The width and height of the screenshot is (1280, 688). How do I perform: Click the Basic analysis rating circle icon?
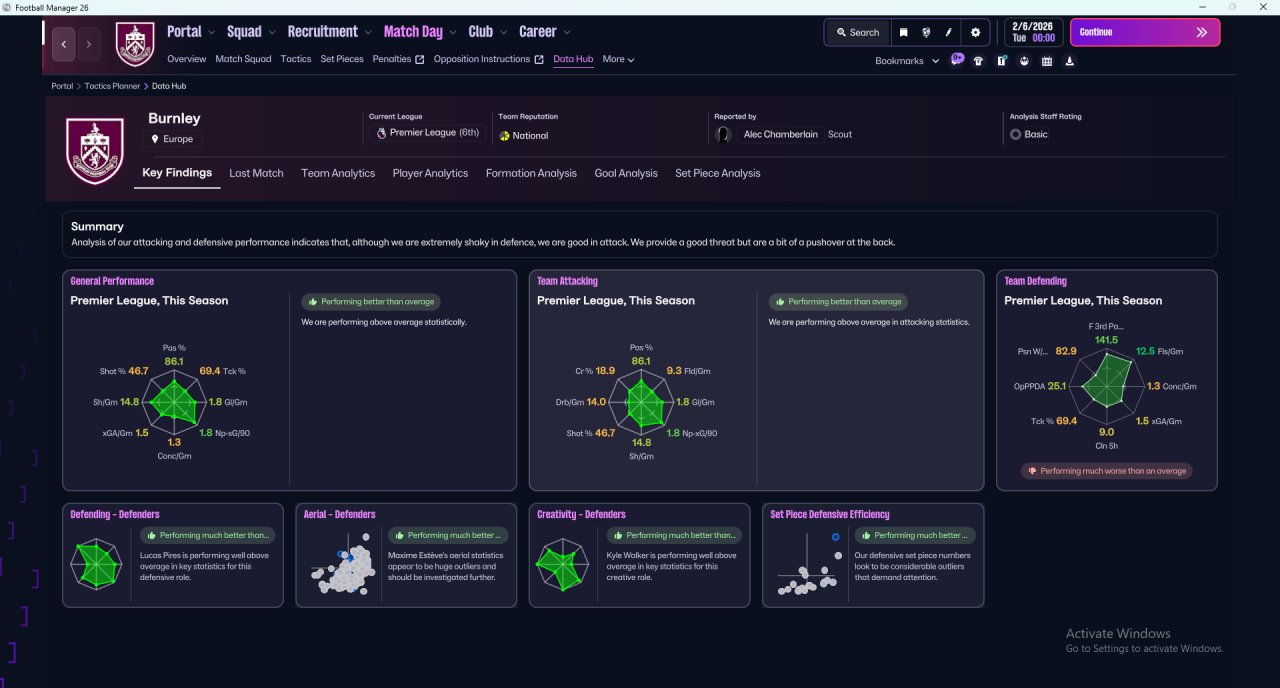tap(1015, 134)
